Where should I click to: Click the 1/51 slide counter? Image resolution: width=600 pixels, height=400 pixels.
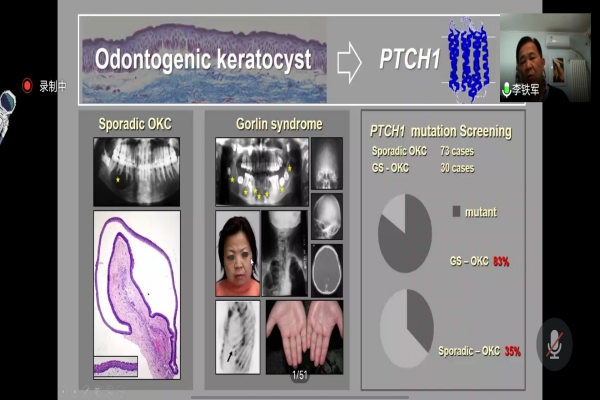tap(300, 374)
